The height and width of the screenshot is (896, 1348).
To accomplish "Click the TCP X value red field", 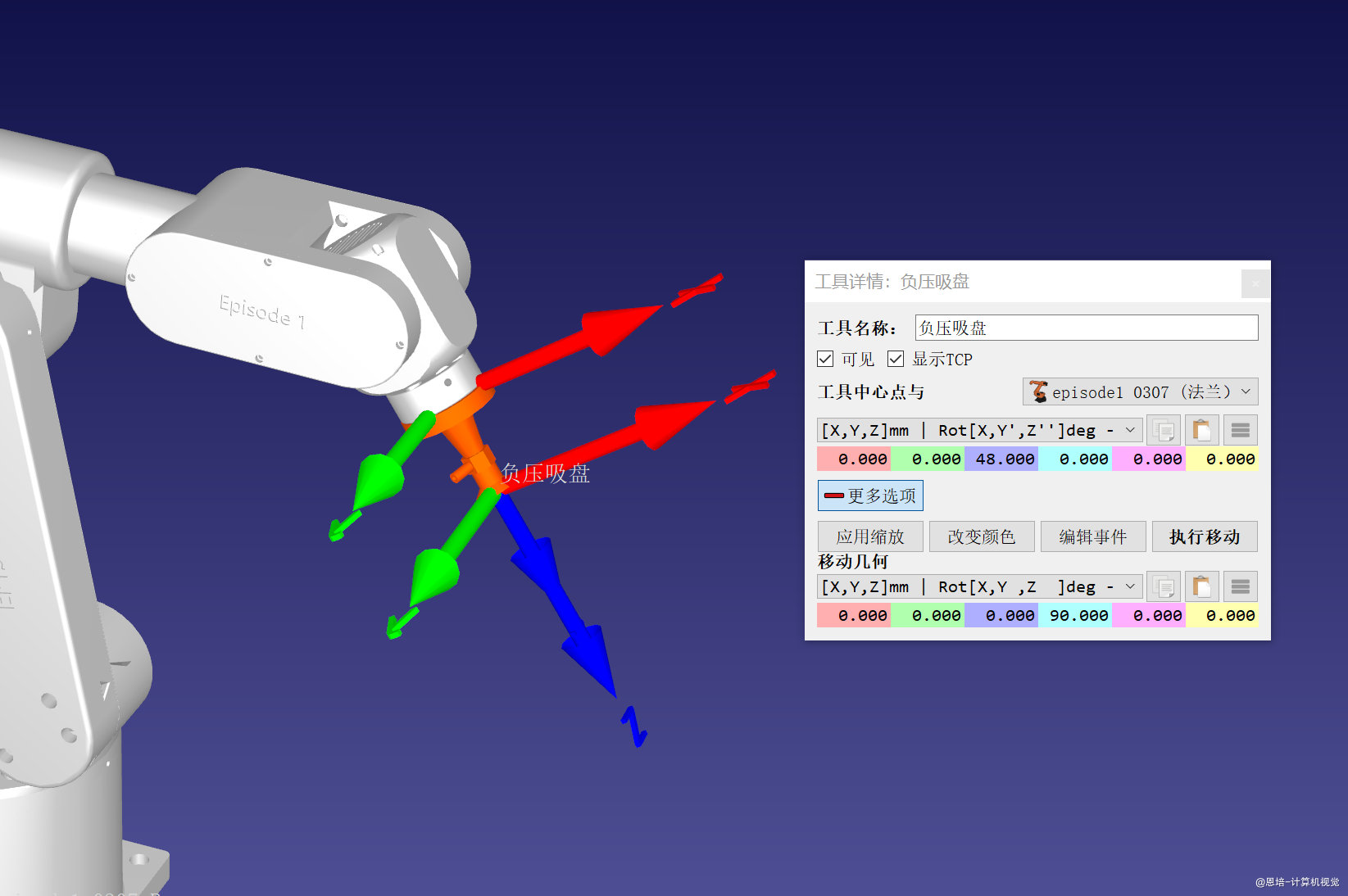I will click(854, 459).
